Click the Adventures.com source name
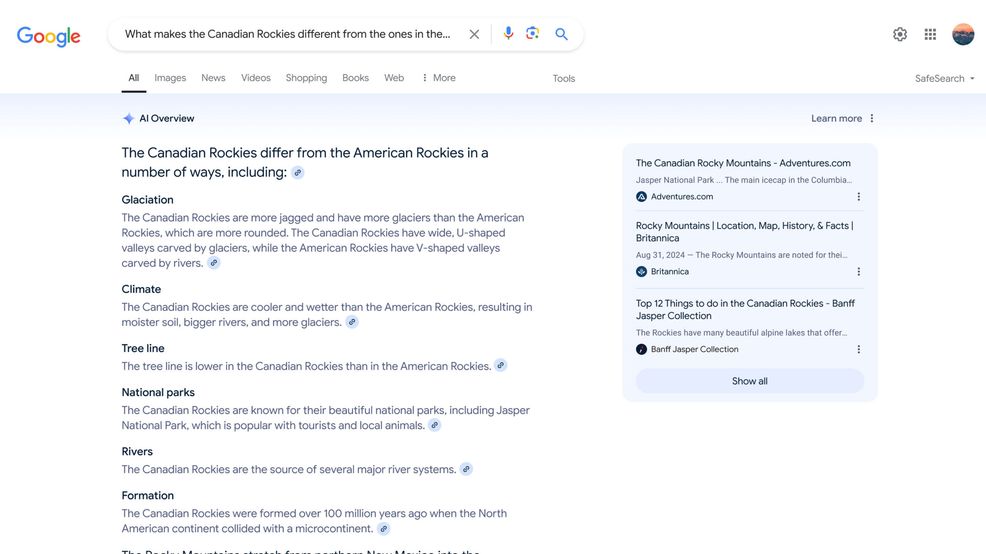The image size is (986, 554). pos(682,197)
